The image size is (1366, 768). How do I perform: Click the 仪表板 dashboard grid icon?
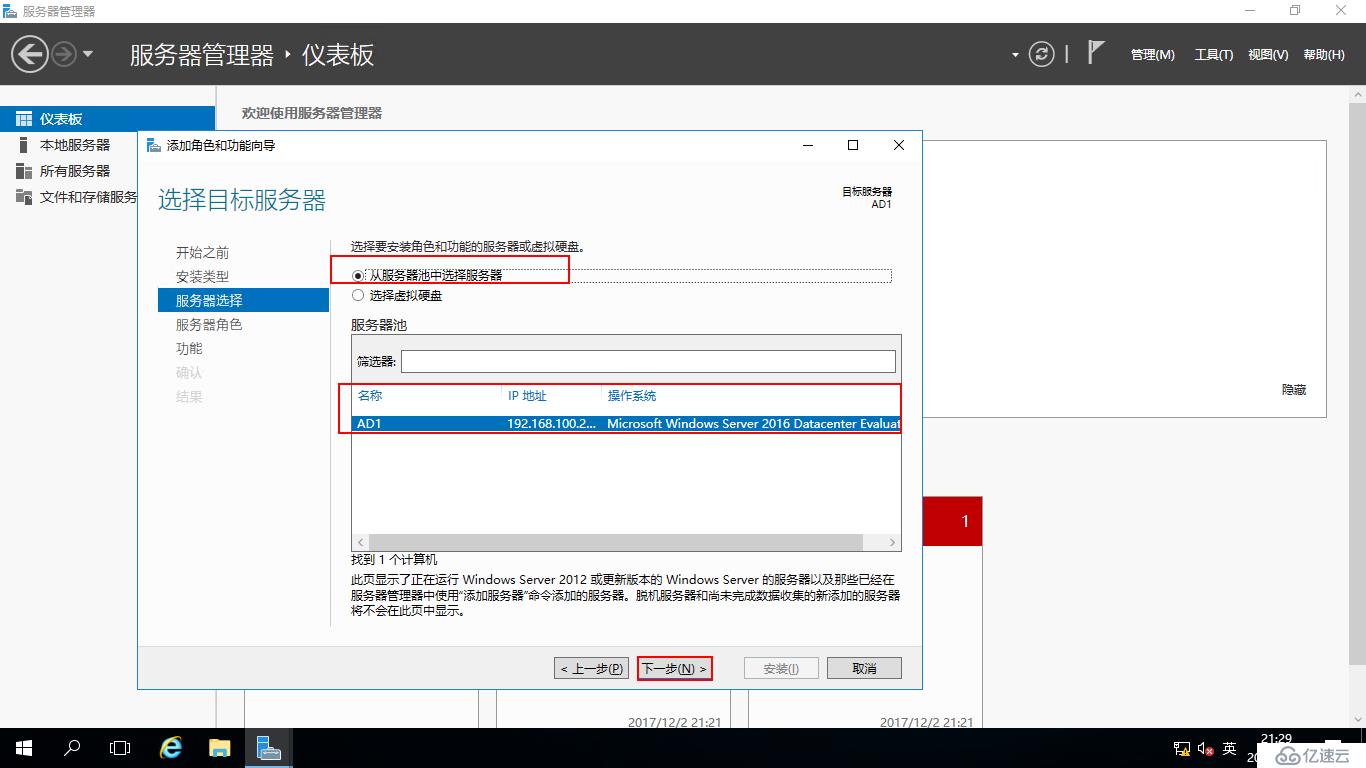point(24,119)
